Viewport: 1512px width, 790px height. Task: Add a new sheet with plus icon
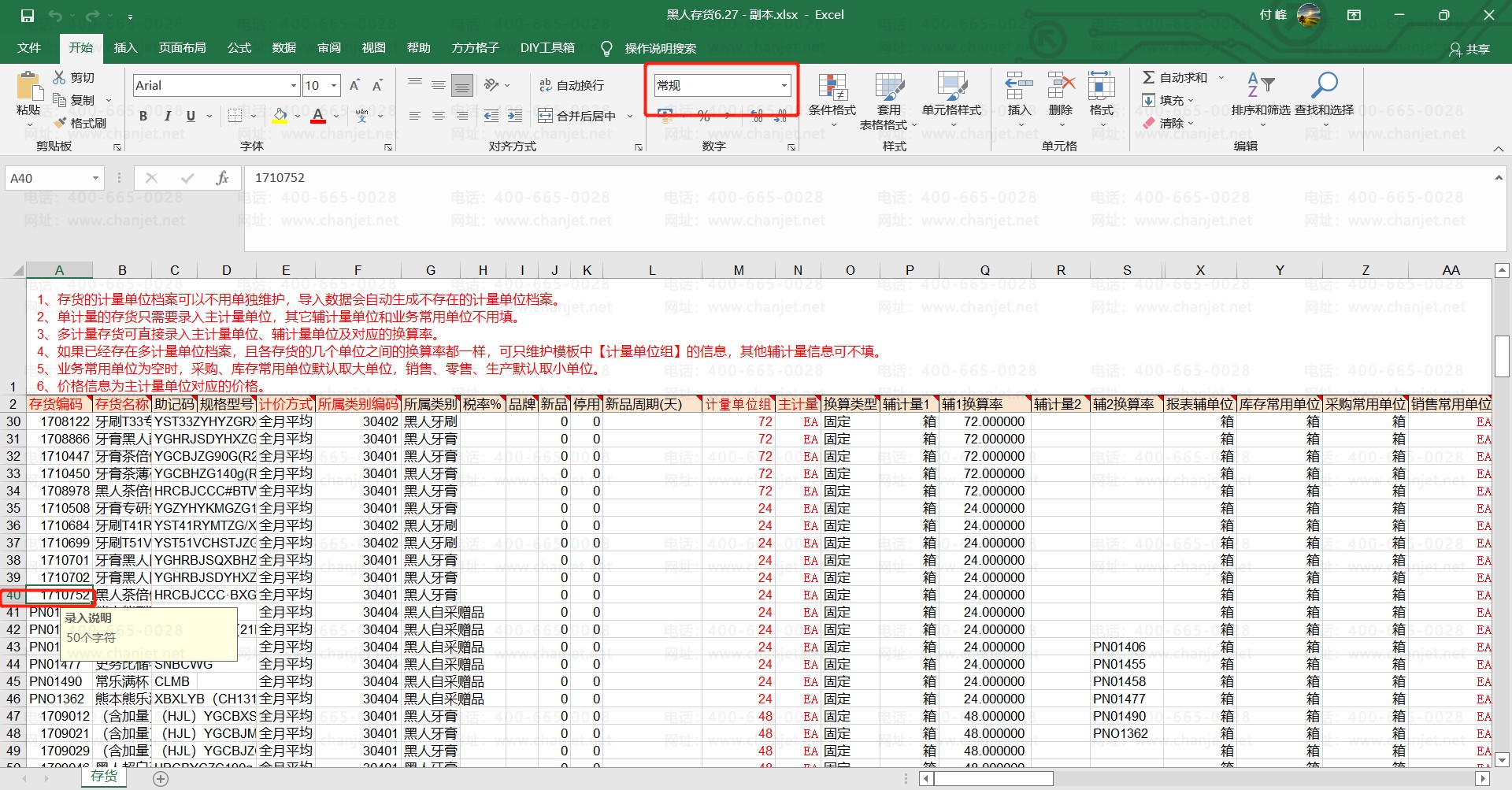click(x=161, y=778)
